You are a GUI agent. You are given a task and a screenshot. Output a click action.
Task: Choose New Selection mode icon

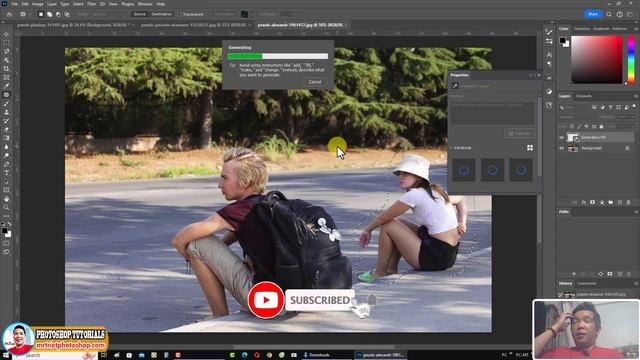pyautogui.click(x=40, y=14)
